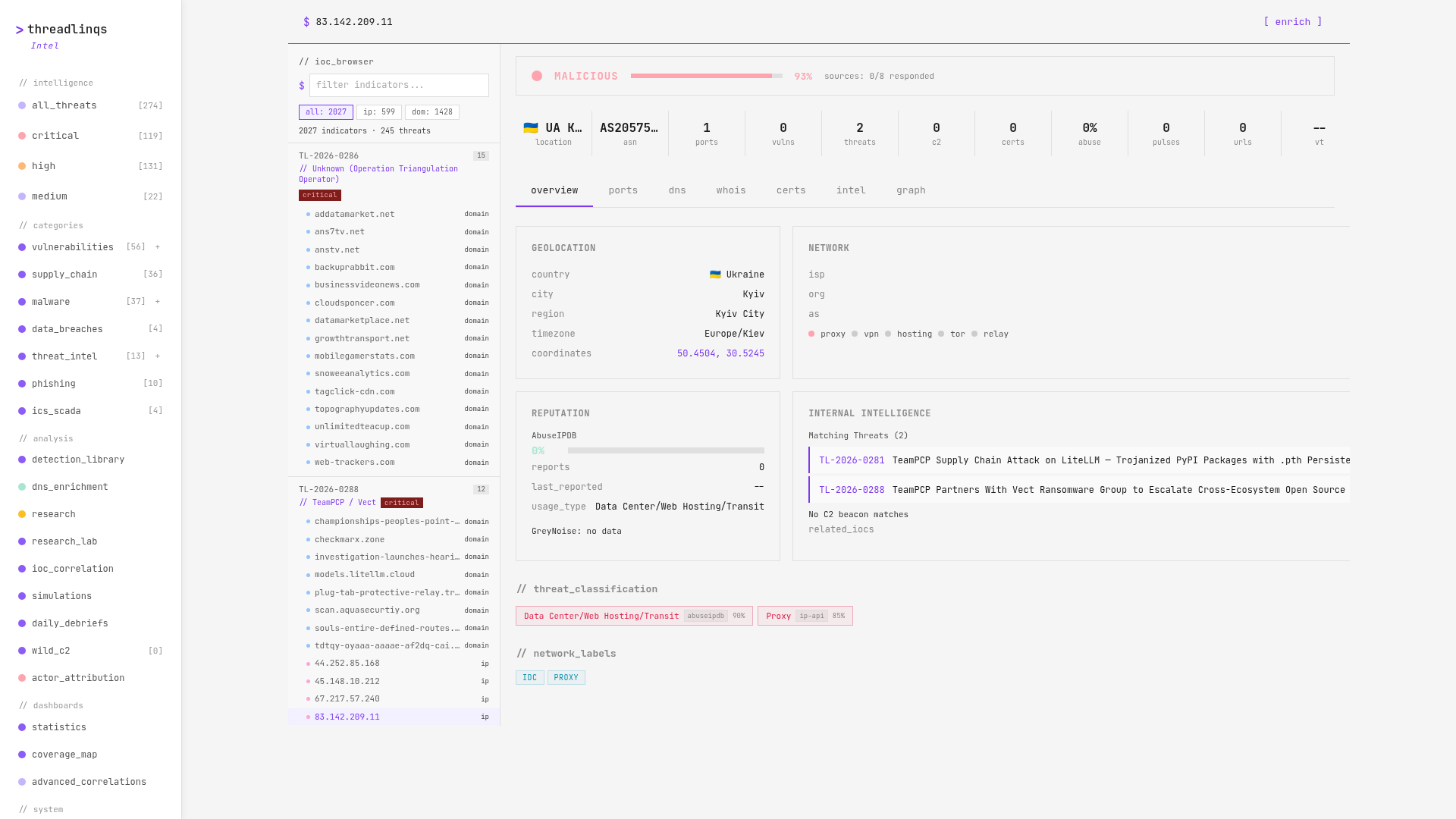1456x819 pixels.
Task: Toggle the 'ip: 599' indicator filter
Action: click(x=378, y=112)
